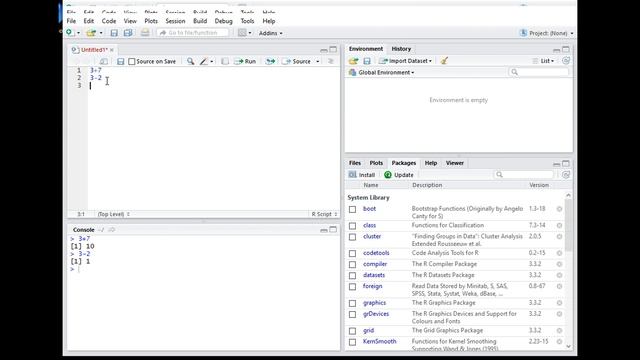Check the codetools package checkbox
This screenshot has width=640, height=360.
352,253
